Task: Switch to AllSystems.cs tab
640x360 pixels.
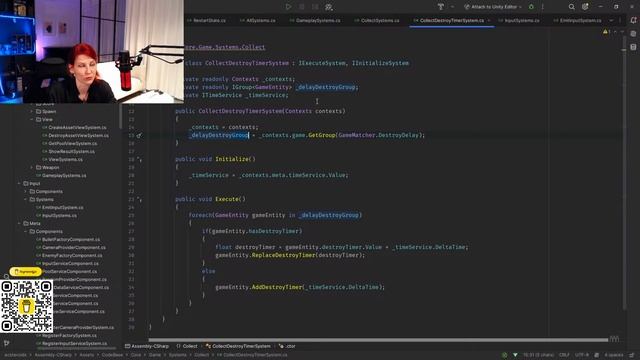Action: point(258,20)
